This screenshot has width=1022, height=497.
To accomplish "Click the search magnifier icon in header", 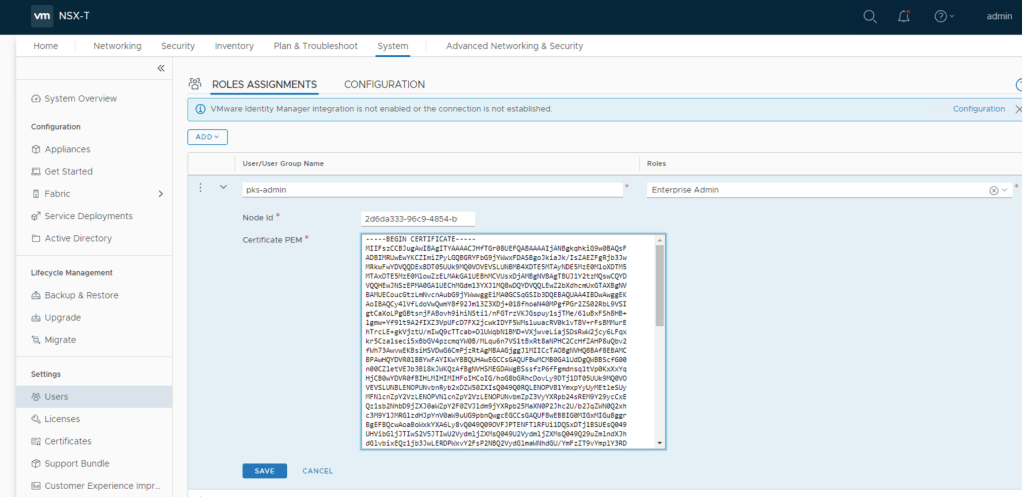I will tap(870, 16).
